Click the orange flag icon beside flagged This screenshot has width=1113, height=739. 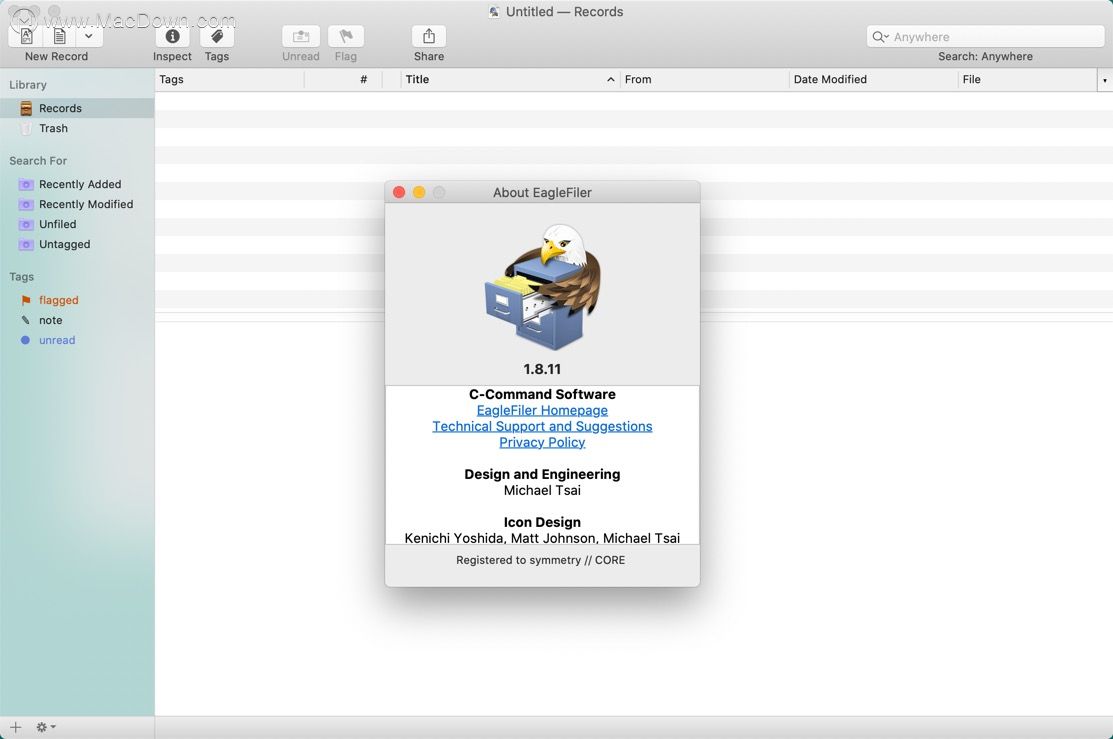26,300
